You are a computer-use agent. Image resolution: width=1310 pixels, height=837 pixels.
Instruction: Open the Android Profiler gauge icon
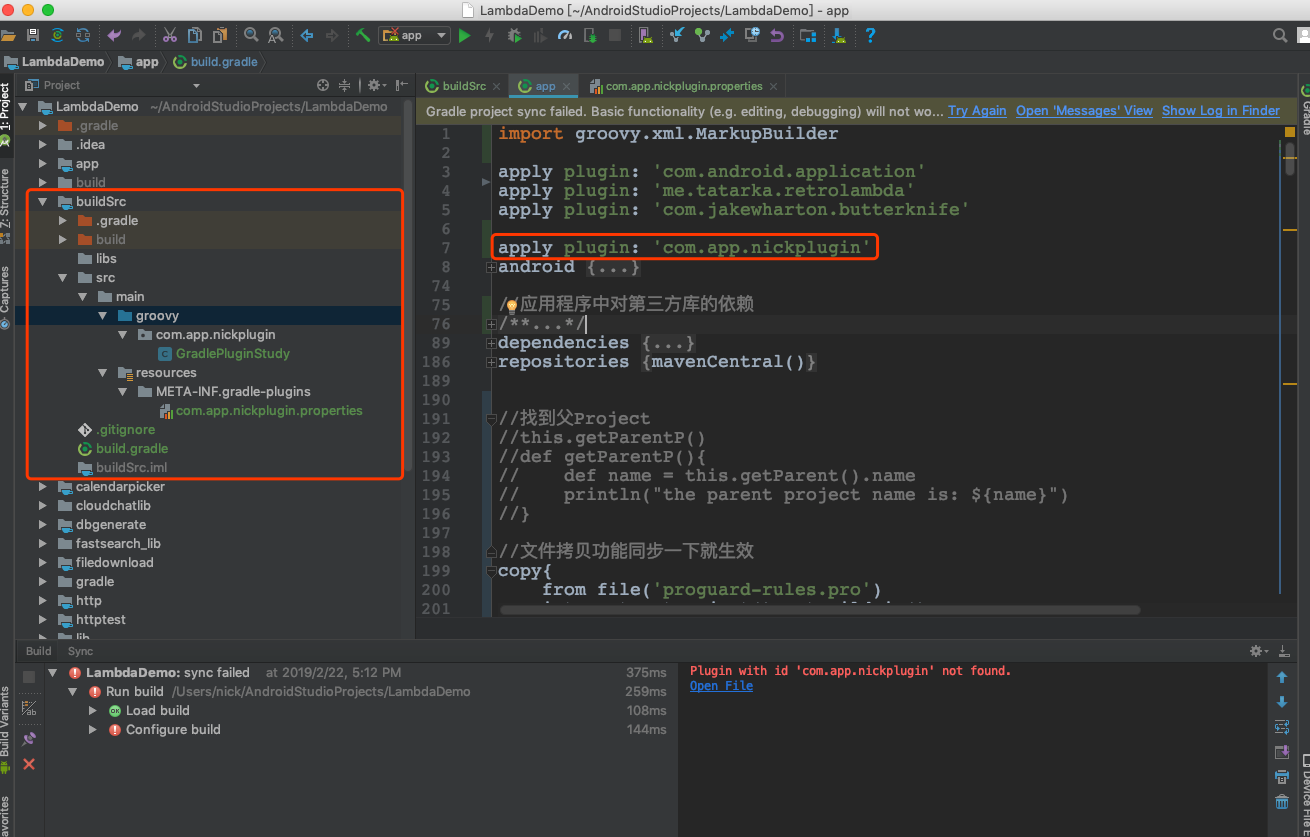565,35
